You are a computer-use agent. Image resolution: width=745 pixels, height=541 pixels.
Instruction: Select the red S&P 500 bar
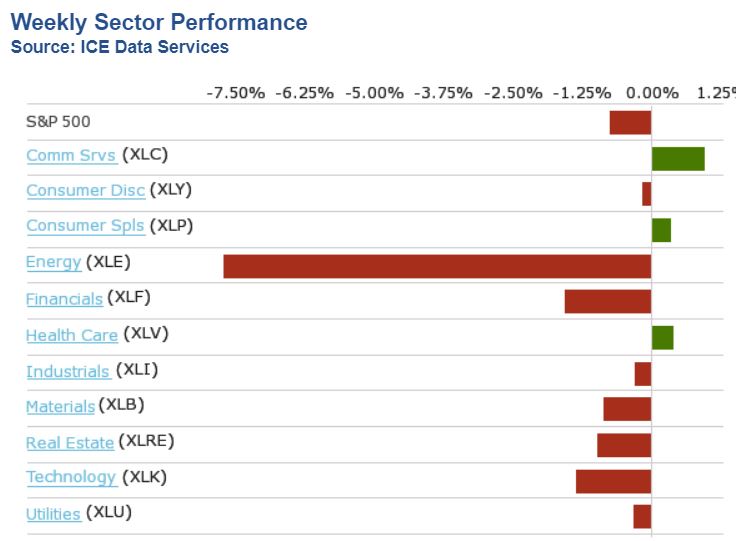tap(630, 122)
